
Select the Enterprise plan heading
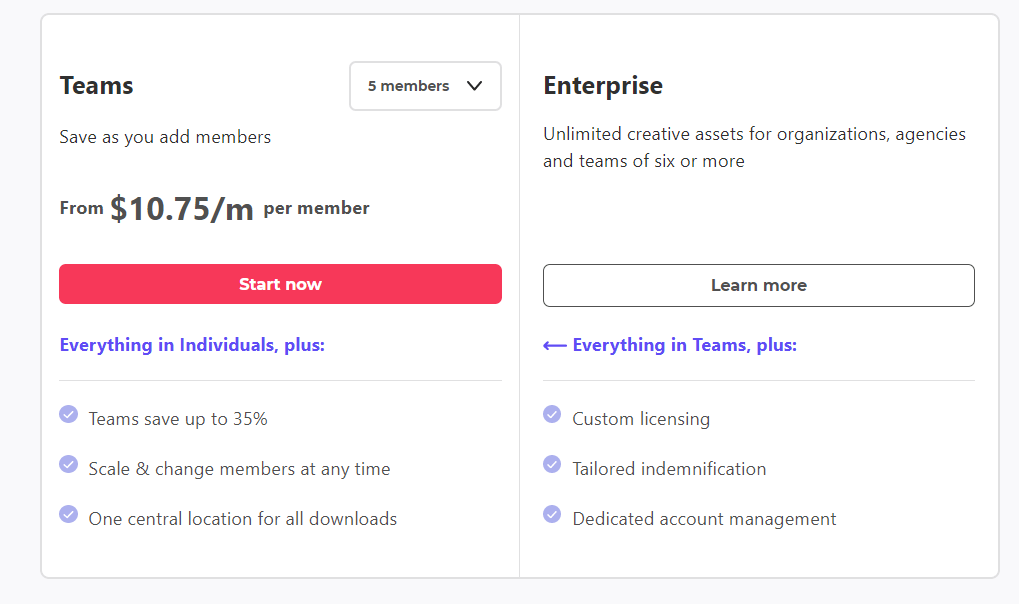pos(602,86)
